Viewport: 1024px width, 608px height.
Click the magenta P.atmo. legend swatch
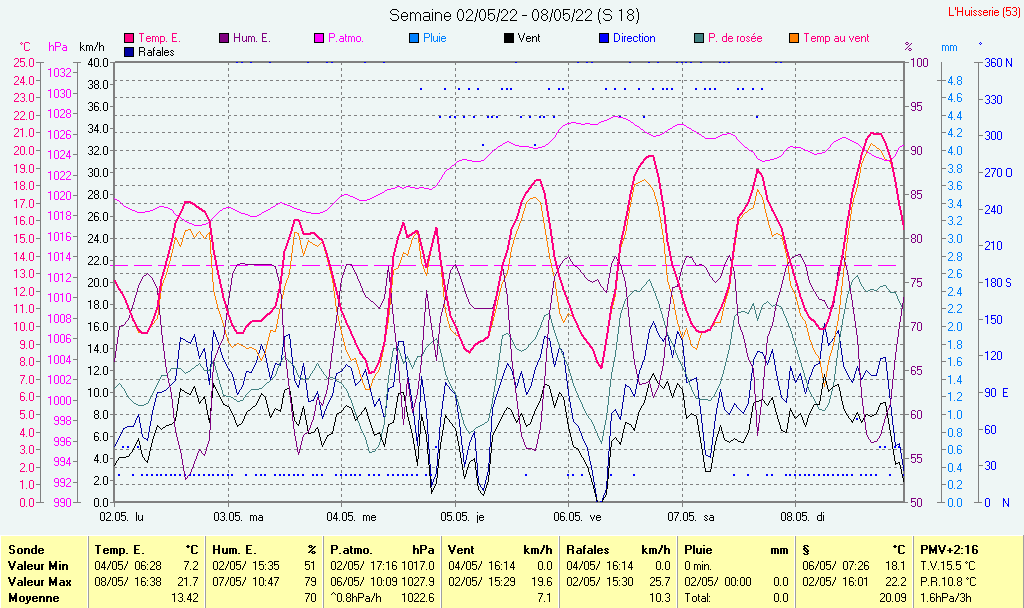(319, 39)
